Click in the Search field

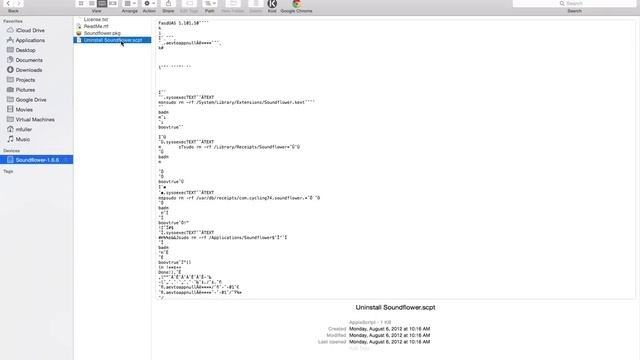coord(574,3)
